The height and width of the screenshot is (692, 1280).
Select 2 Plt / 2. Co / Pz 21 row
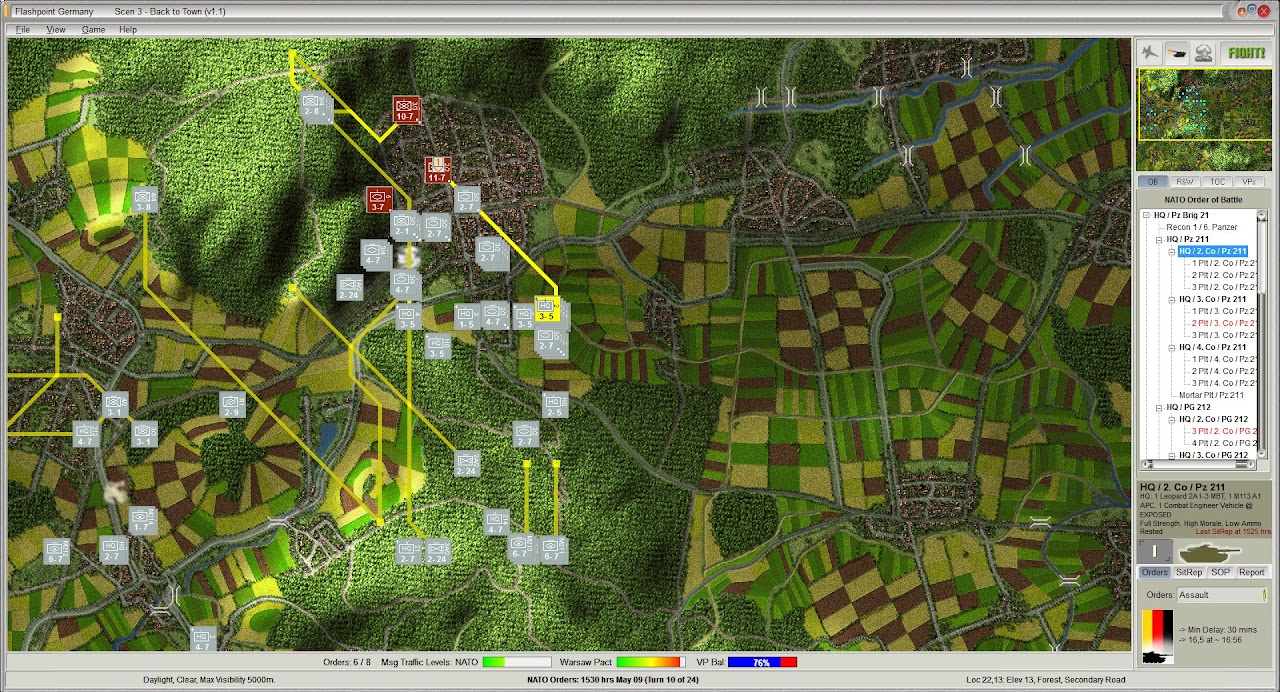[x=1224, y=275]
